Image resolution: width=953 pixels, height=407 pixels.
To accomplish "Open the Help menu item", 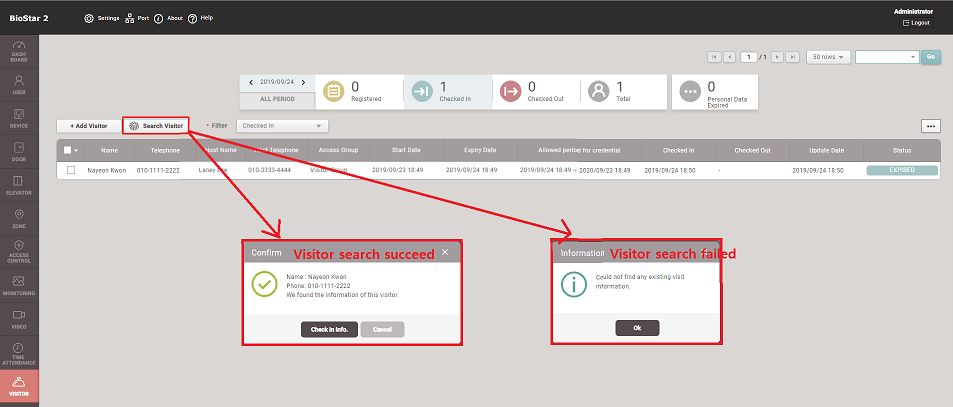I will click(200, 18).
